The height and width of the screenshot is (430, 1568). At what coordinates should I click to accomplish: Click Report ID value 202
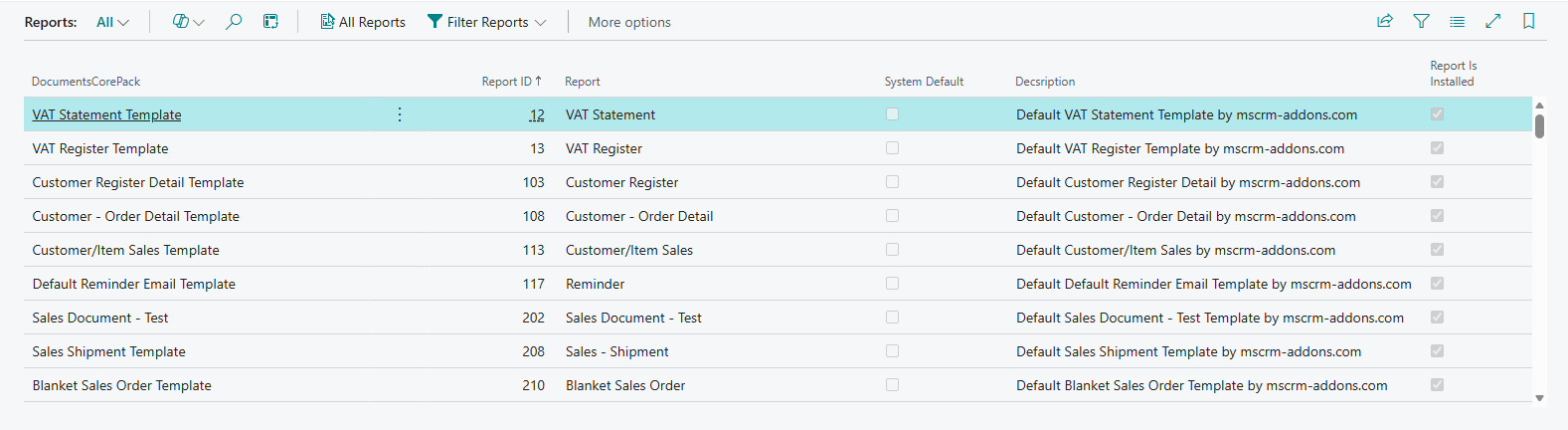pos(534,318)
